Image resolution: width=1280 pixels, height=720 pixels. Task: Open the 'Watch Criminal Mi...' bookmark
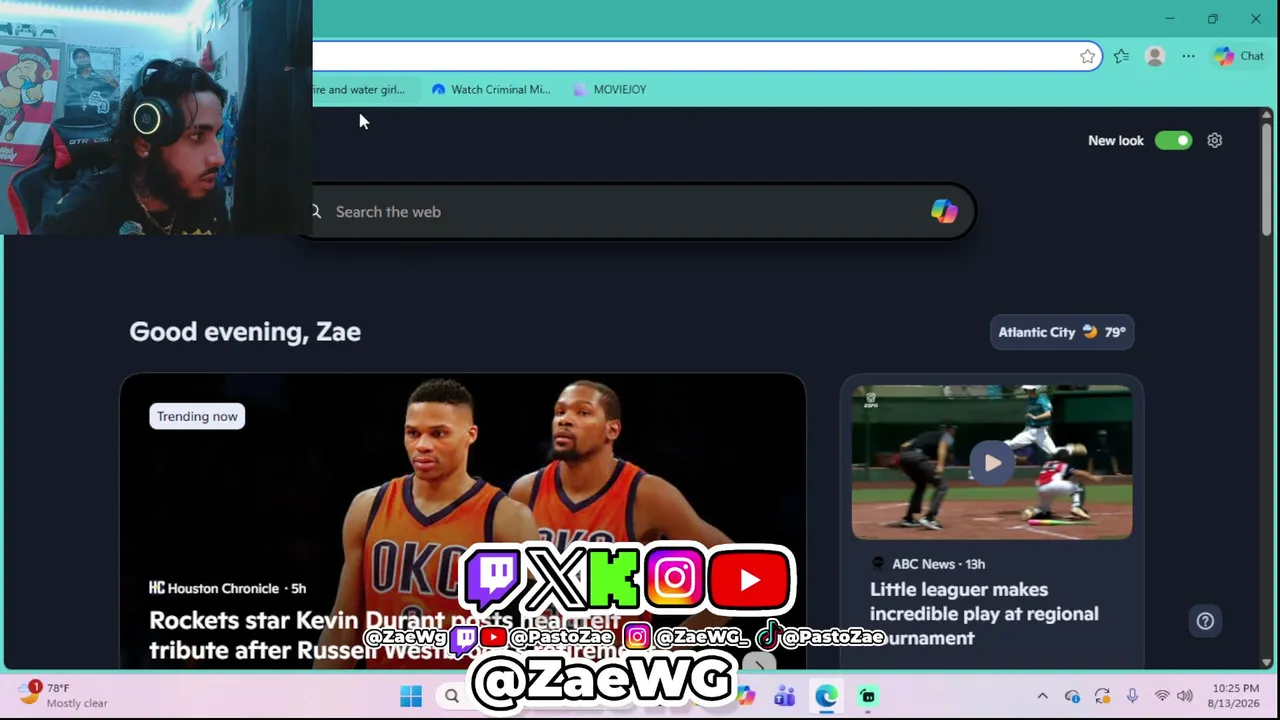click(491, 89)
